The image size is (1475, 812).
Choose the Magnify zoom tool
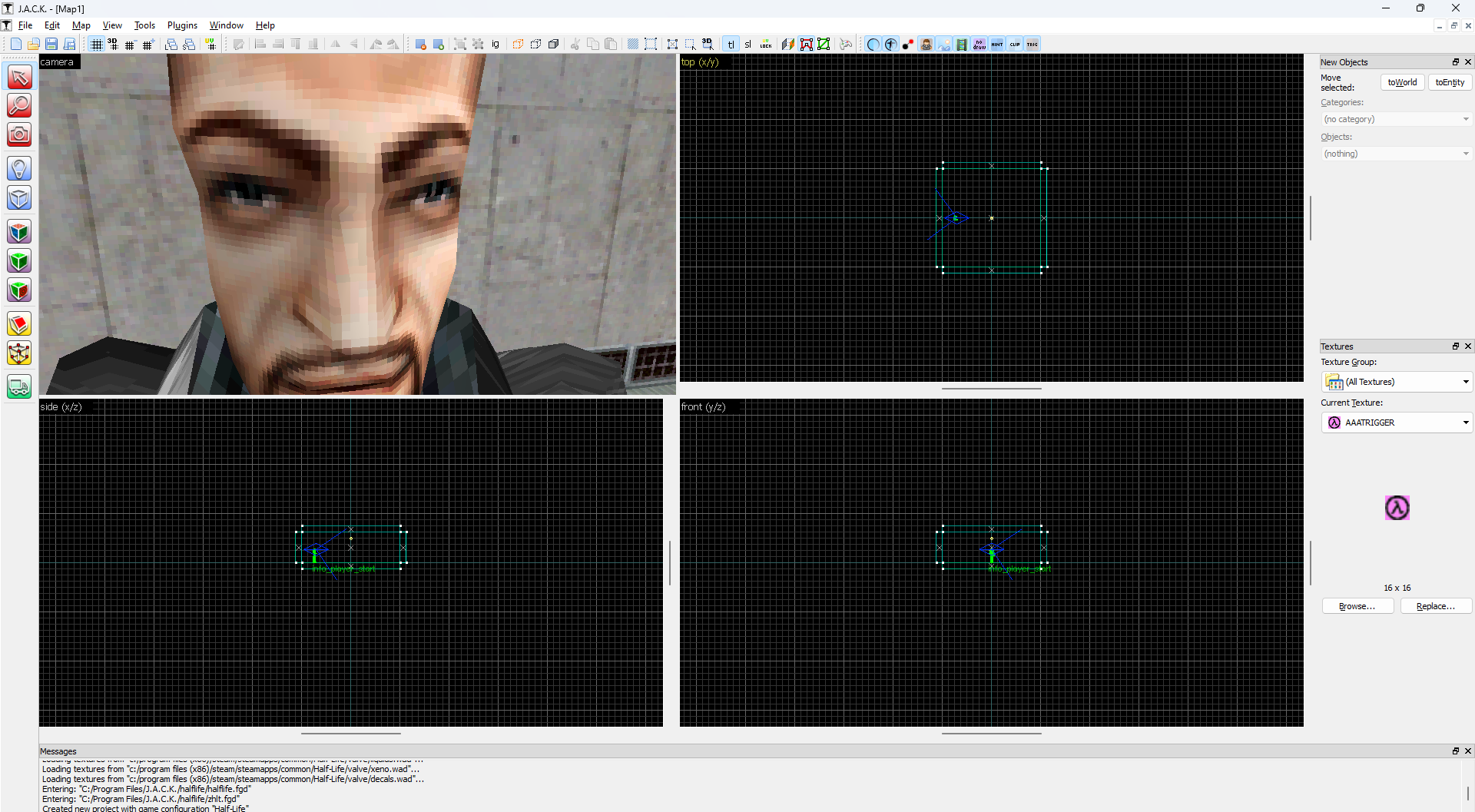[x=19, y=105]
